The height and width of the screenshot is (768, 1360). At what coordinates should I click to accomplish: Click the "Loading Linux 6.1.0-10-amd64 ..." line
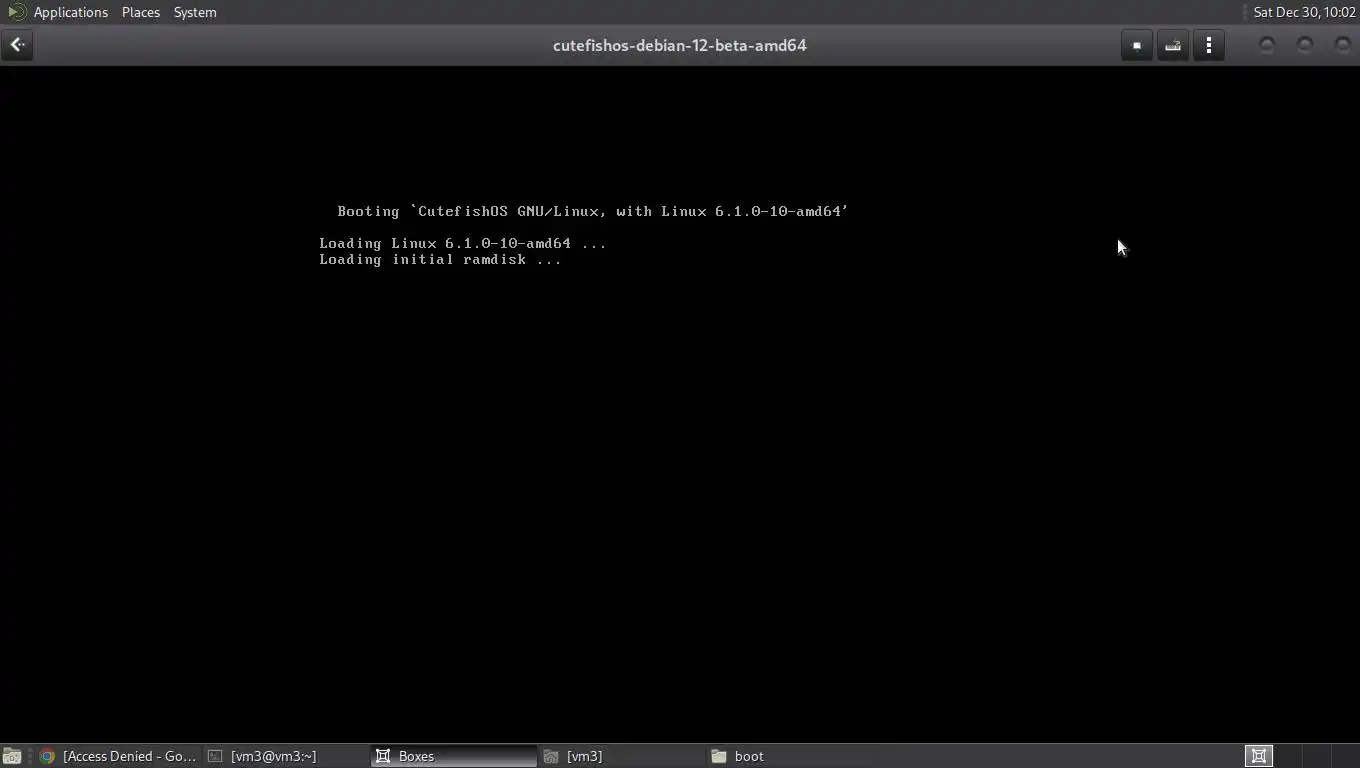point(463,243)
